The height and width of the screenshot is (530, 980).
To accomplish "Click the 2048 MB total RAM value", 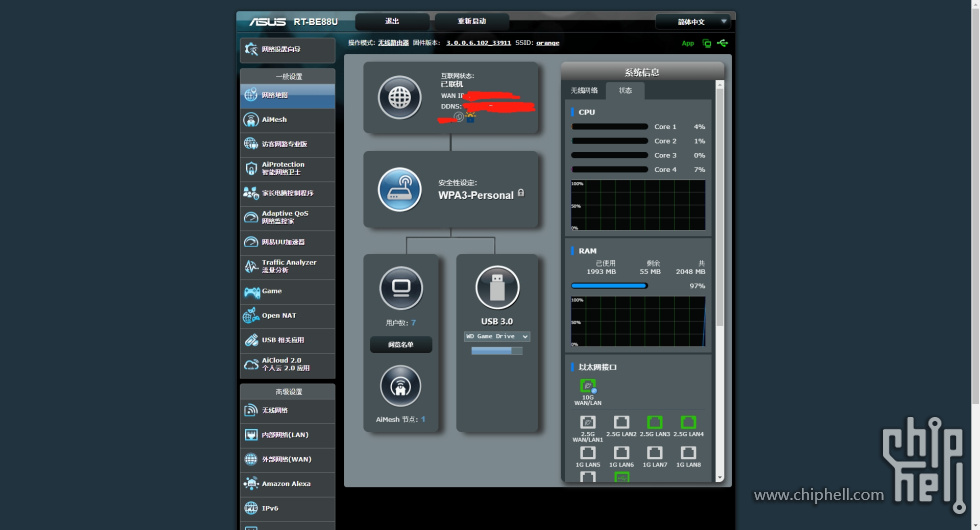I will (x=690, y=271).
